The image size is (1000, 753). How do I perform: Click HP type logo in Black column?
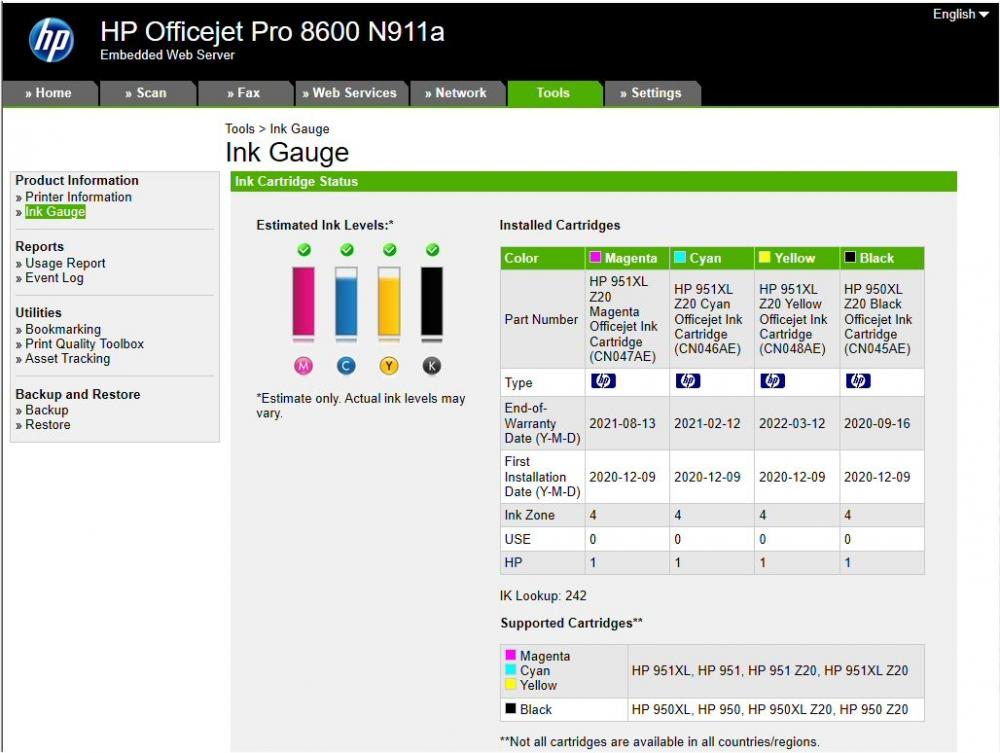tap(858, 381)
